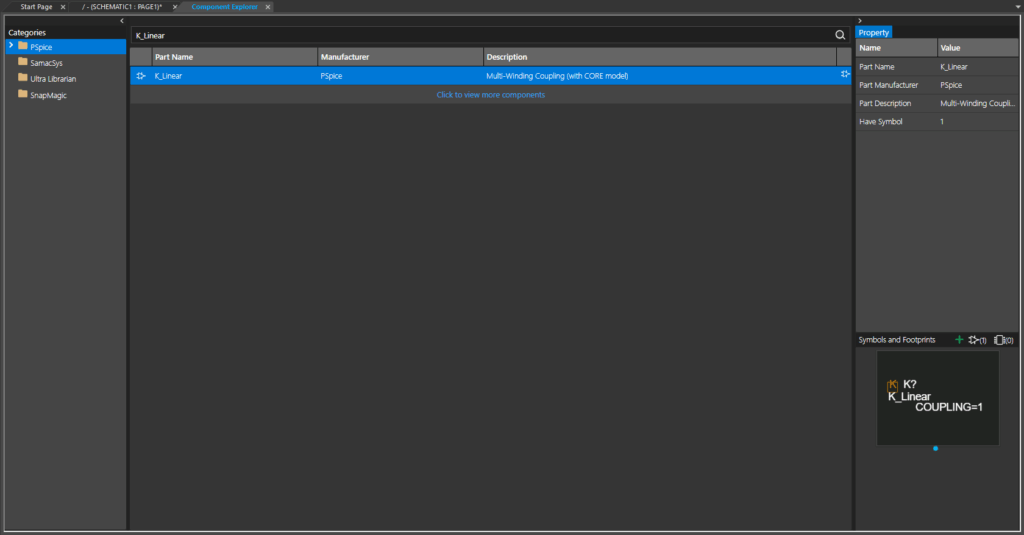Click the Categories panel heading
1024x535 pixels.
tap(27, 32)
